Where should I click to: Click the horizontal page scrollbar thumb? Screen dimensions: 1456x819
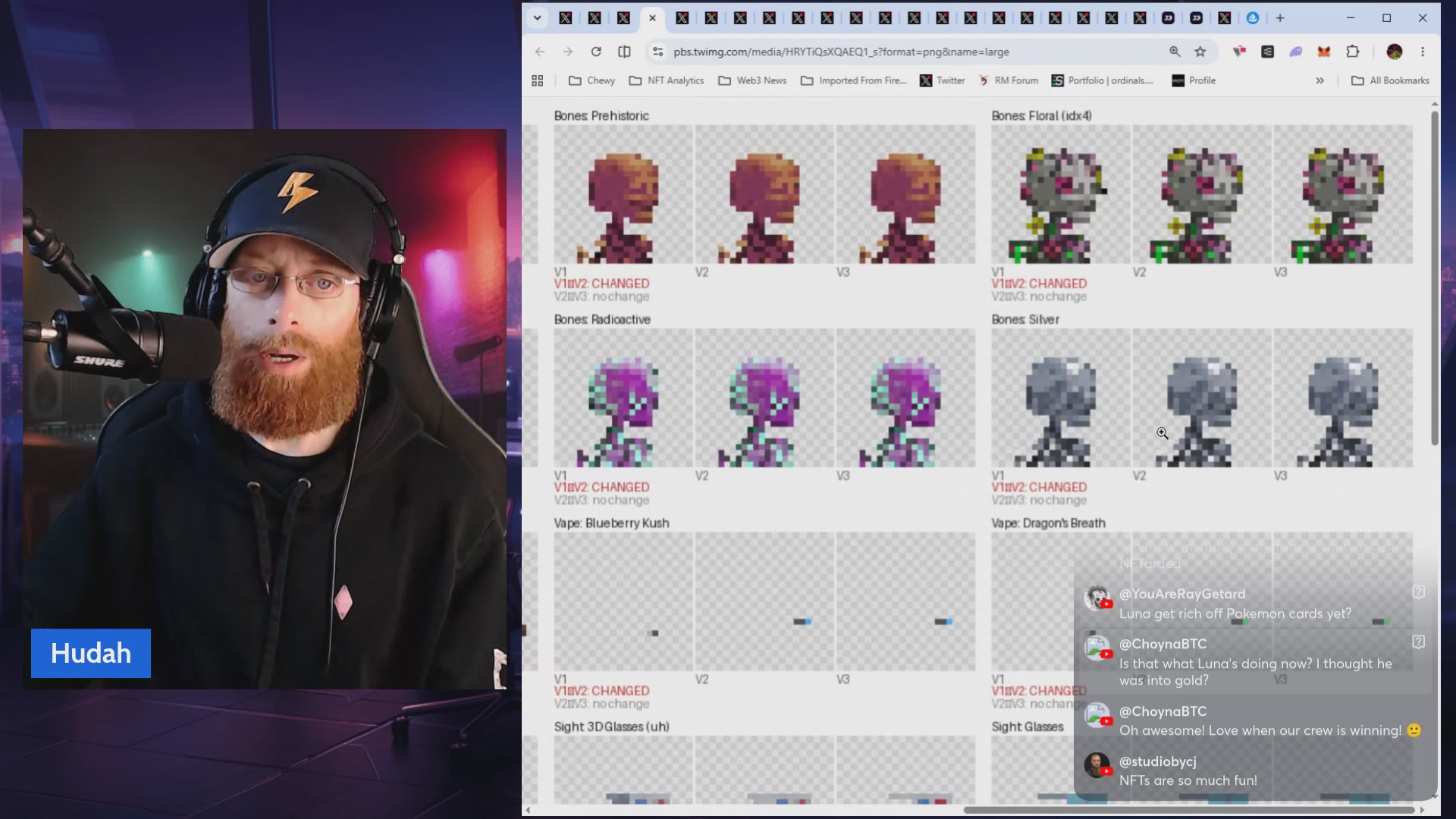1189,810
